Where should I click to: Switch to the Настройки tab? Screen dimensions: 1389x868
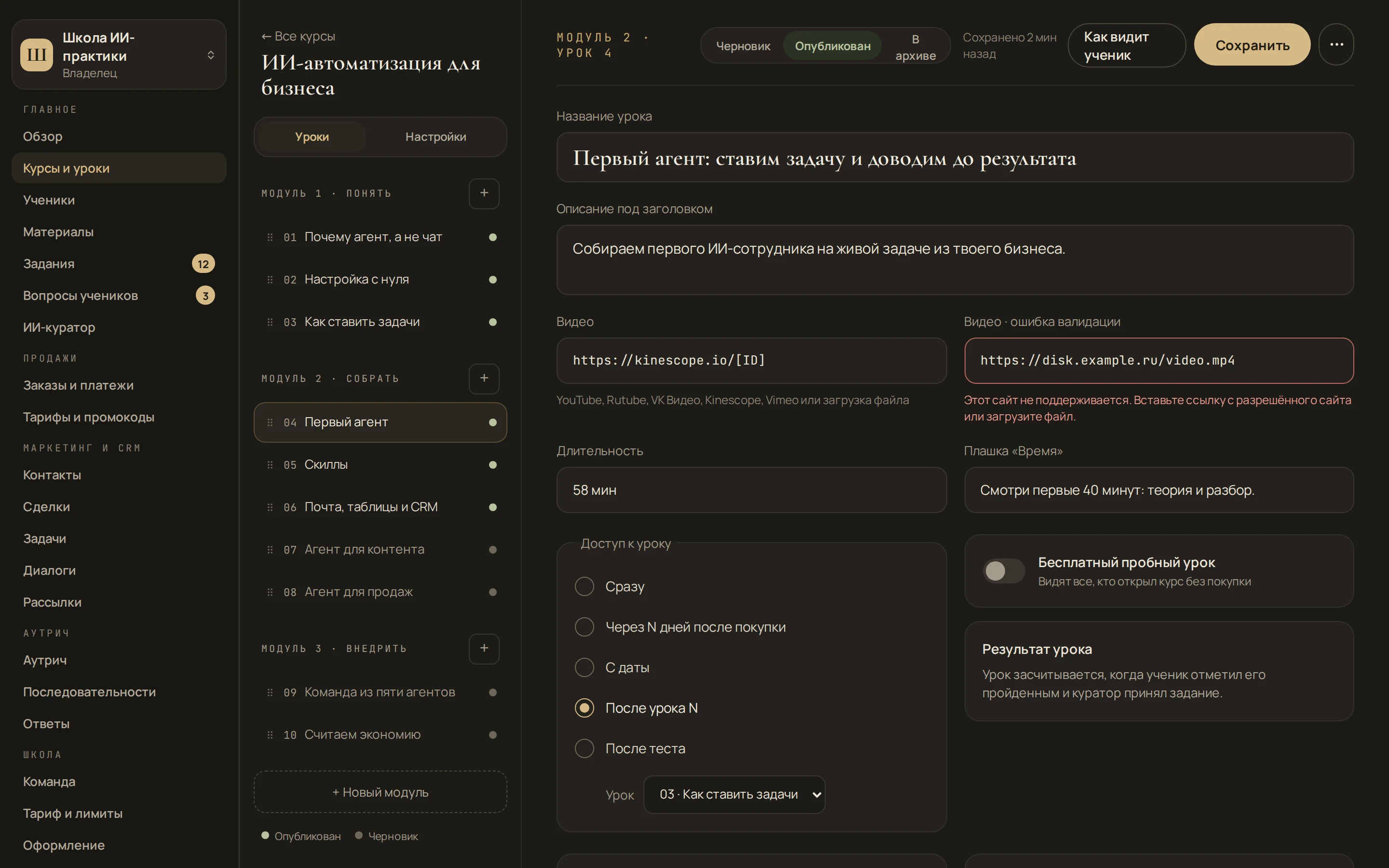click(436, 136)
